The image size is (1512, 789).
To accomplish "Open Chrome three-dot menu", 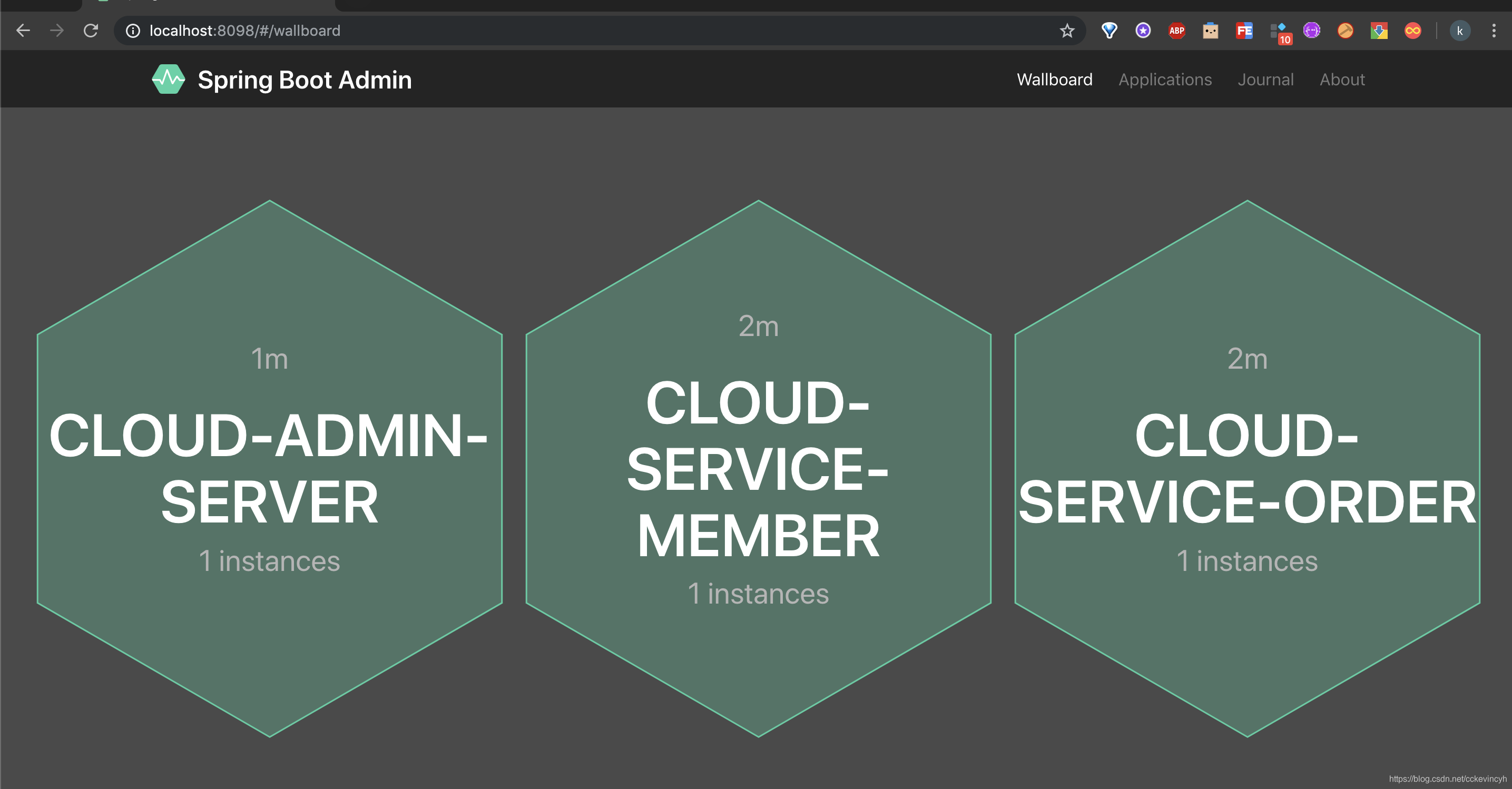I will click(1494, 31).
